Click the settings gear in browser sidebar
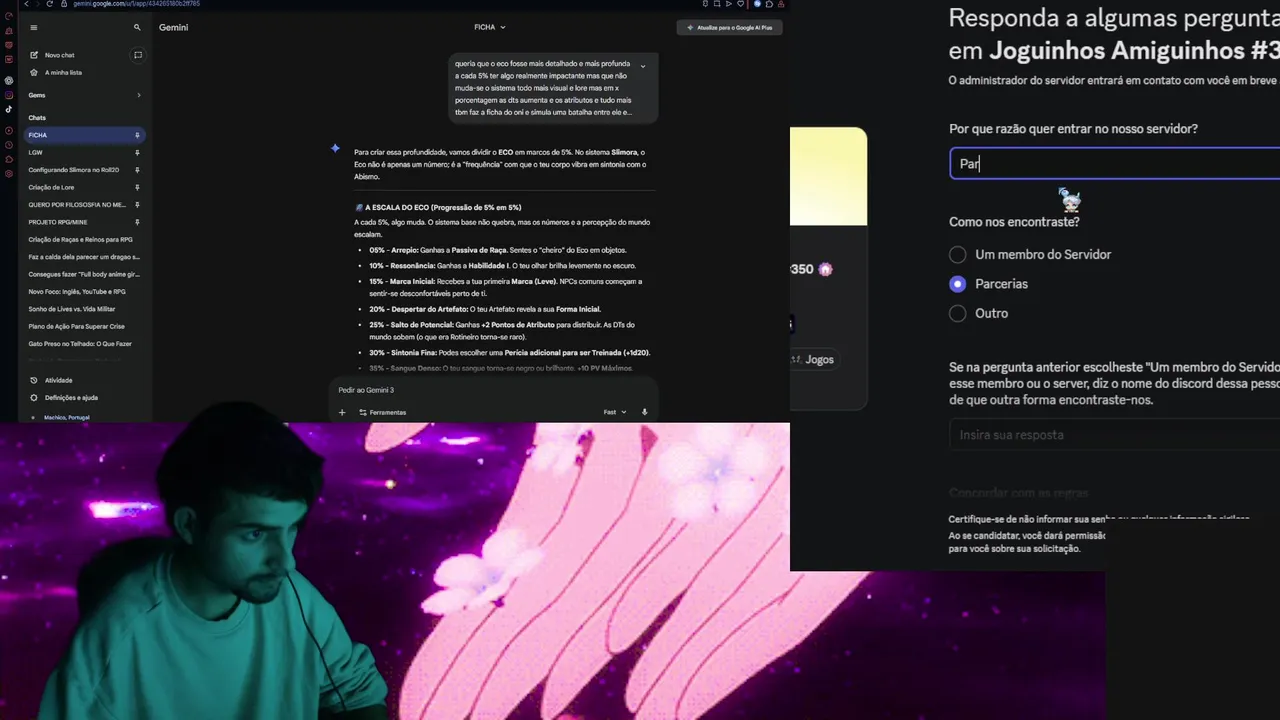The width and height of the screenshot is (1280, 720). [9, 173]
